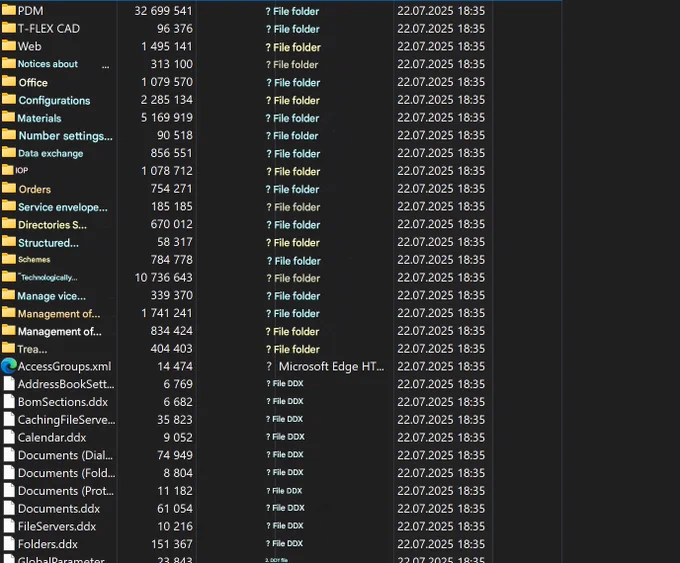Select the 'Technologically...' folder name
The width and height of the screenshot is (680, 563).
coord(48,277)
